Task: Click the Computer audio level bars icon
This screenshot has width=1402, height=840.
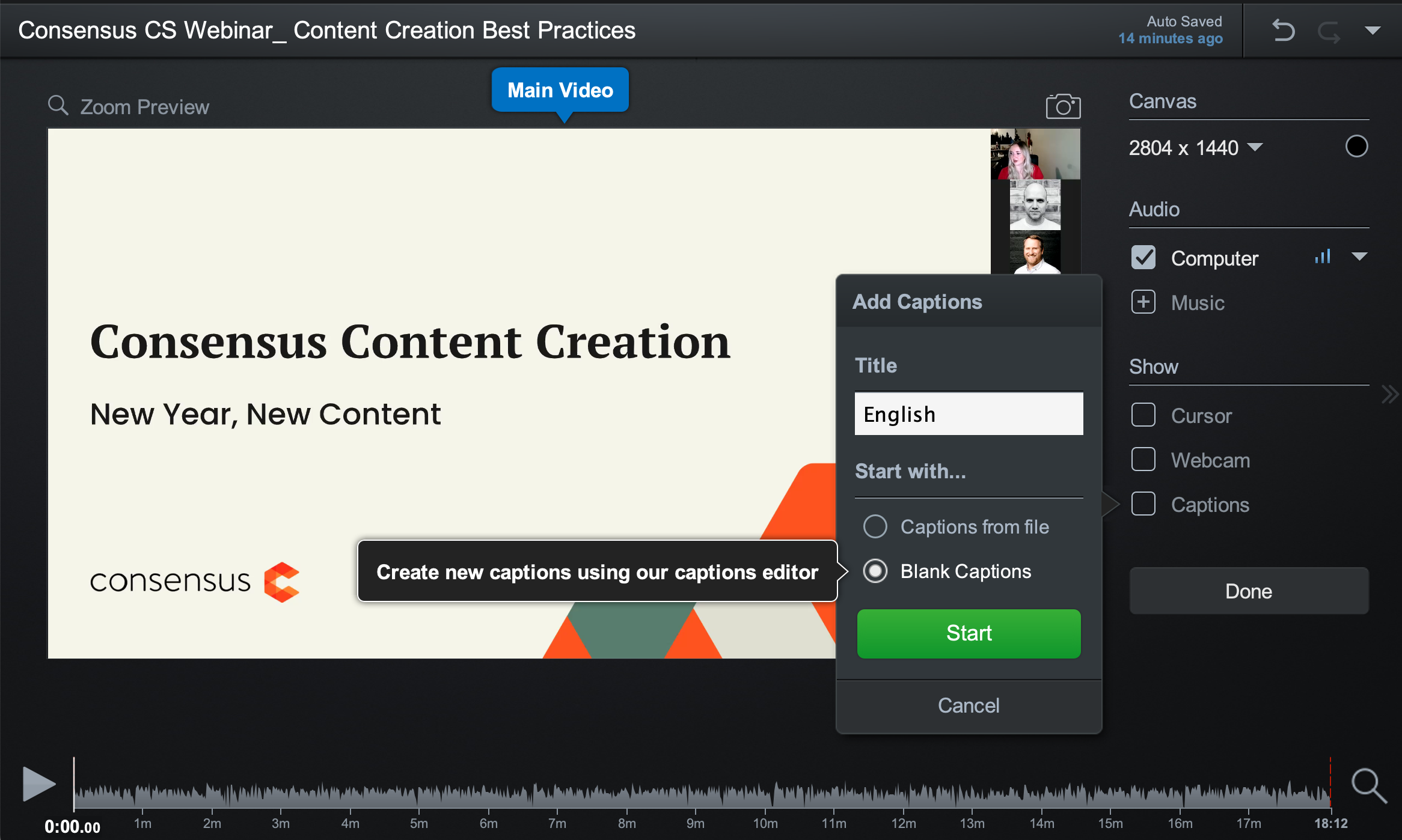Action: pyautogui.click(x=1323, y=257)
